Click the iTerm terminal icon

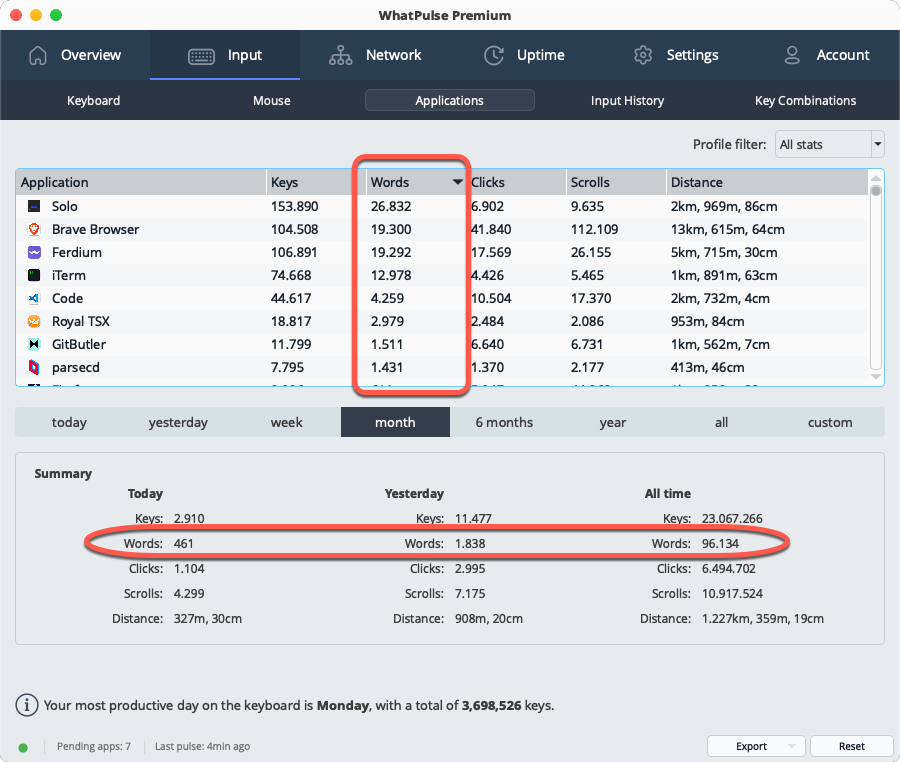tap(34, 275)
